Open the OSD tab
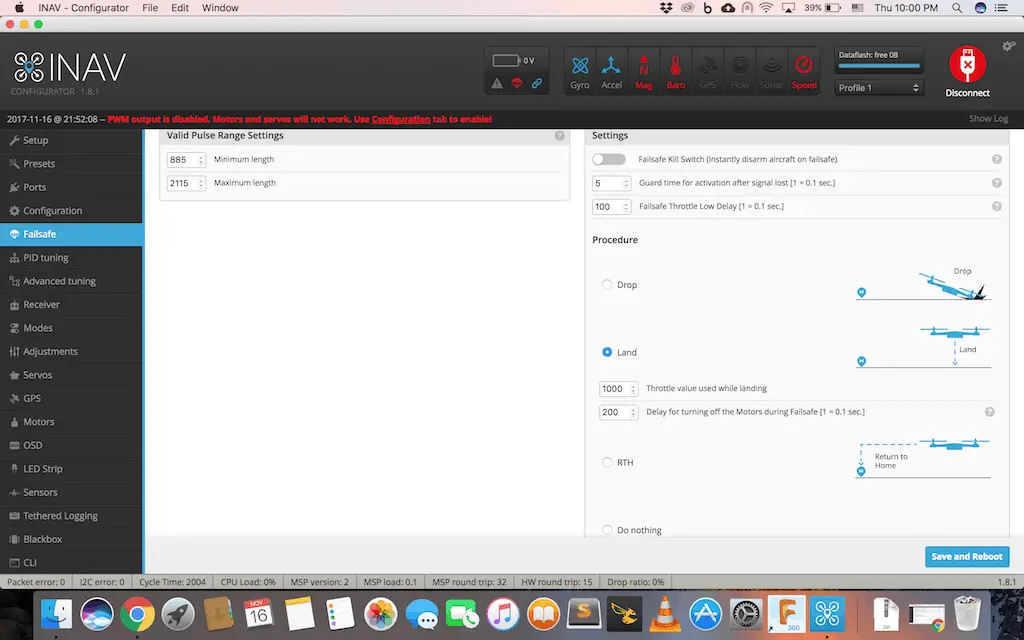This screenshot has height=640, width=1024. [71, 445]
